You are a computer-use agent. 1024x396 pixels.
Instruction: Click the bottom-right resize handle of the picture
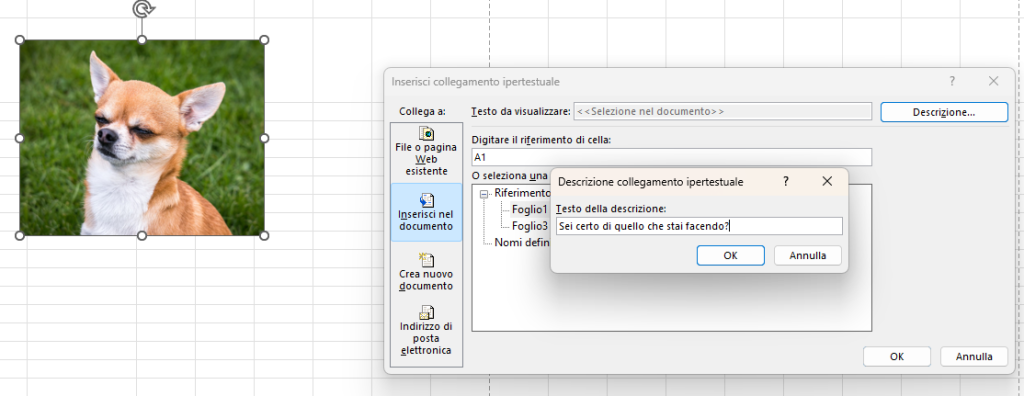[264, 235]
